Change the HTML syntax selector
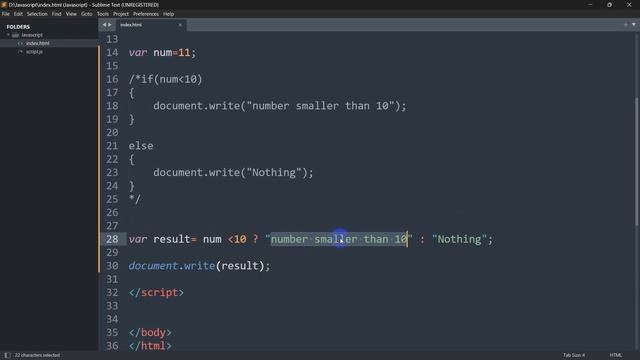This screenshot has width=640, height=360. 616,355
